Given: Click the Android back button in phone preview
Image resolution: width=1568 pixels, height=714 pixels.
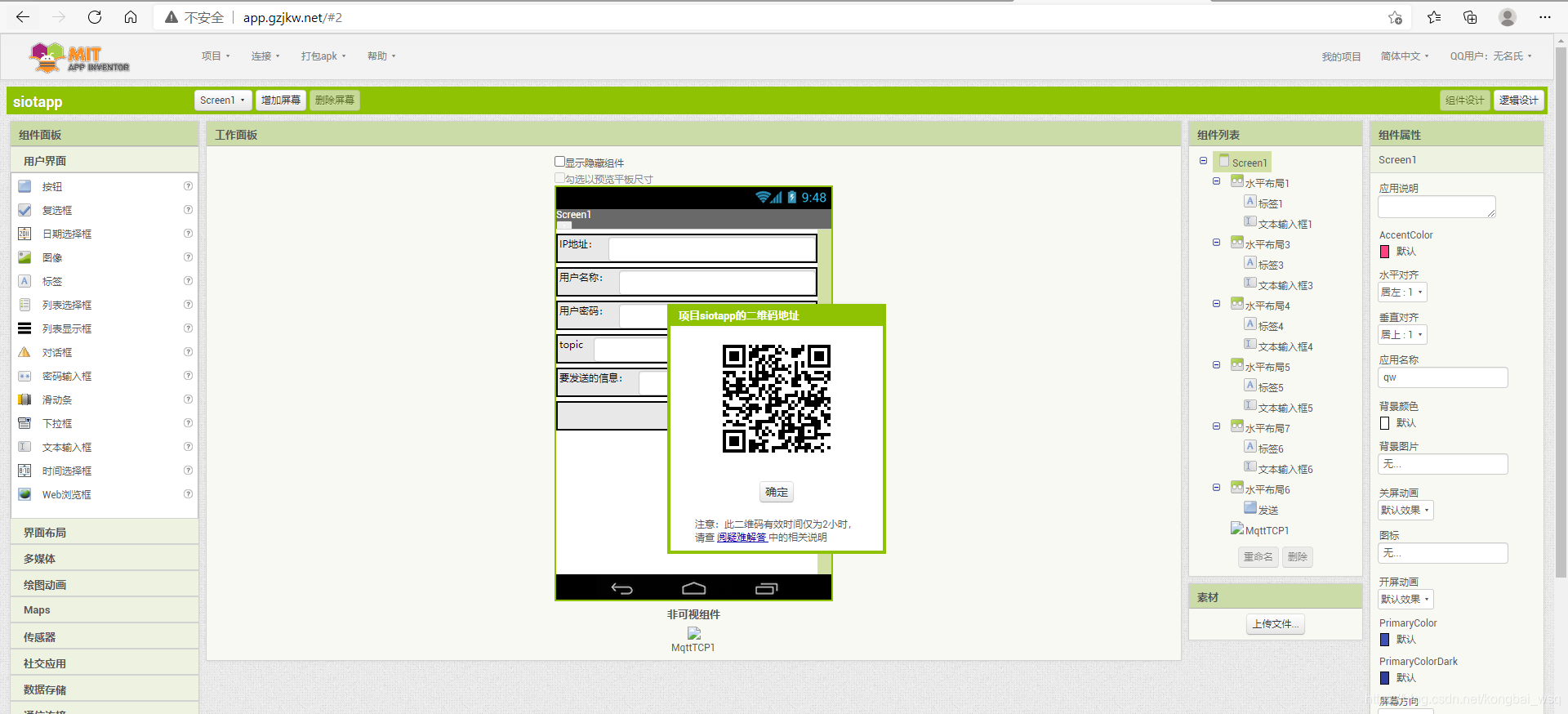Looking at the screenshot, I should pyautogui.click(x=621, y=588).
